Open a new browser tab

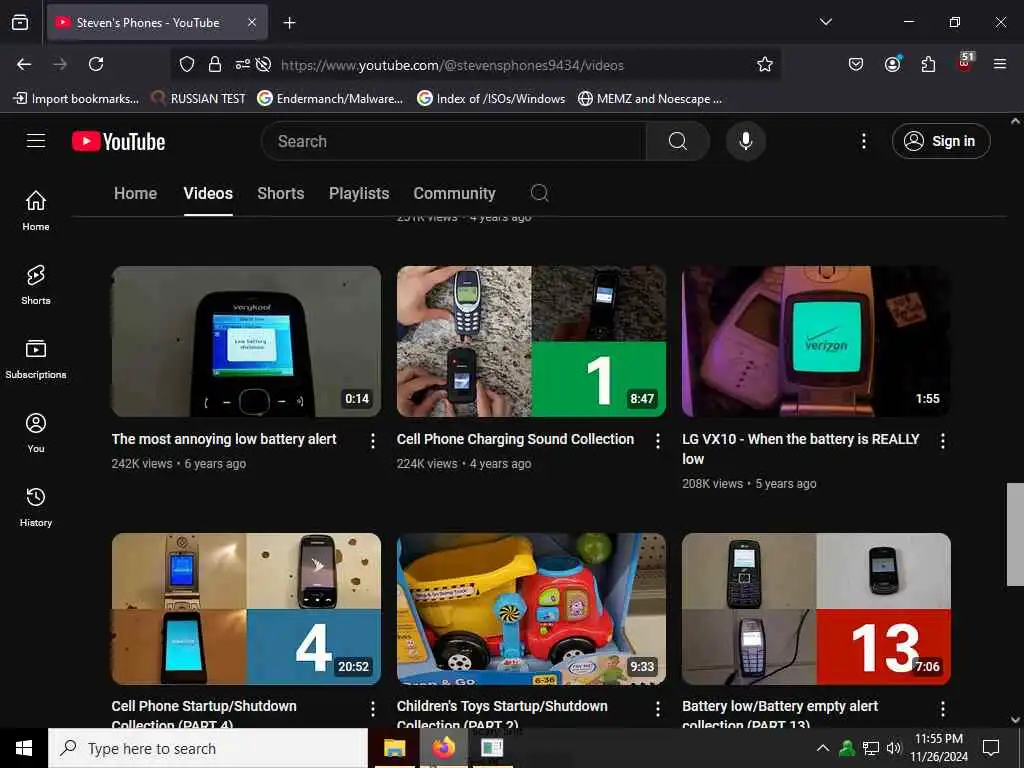pyautogui.click(x=289, y=23)
